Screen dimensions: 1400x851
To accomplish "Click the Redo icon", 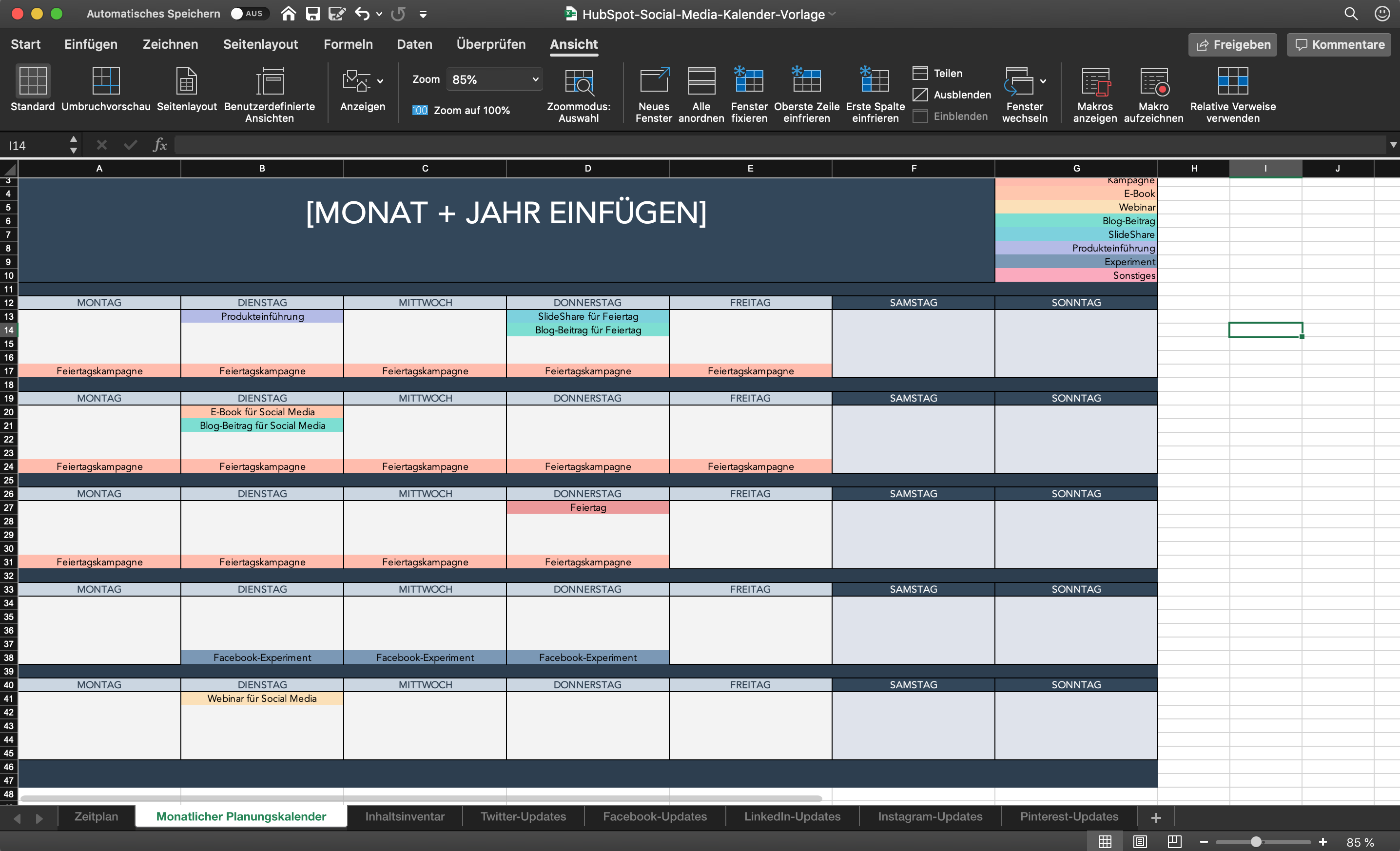I will (398, 14).
